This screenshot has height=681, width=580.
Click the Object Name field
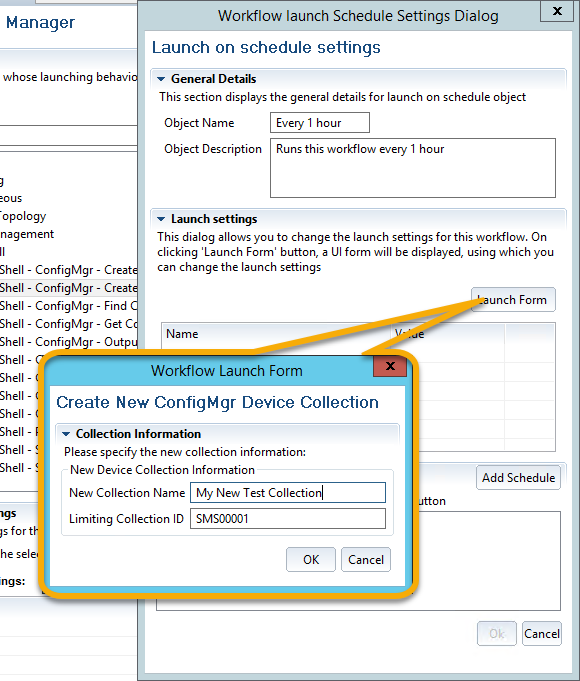coord(320,123)
